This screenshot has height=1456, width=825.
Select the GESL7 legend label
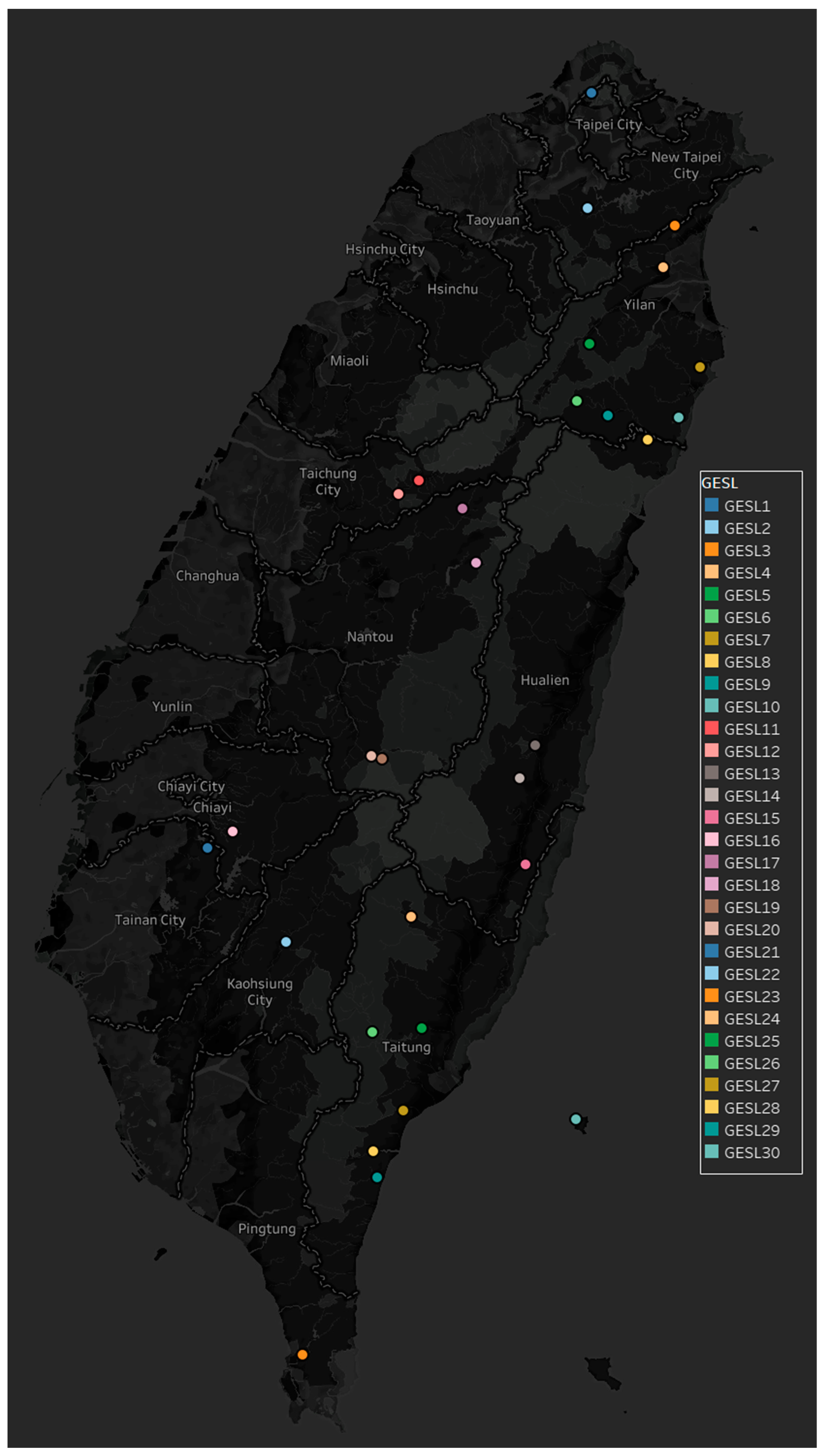pos(747,640)
